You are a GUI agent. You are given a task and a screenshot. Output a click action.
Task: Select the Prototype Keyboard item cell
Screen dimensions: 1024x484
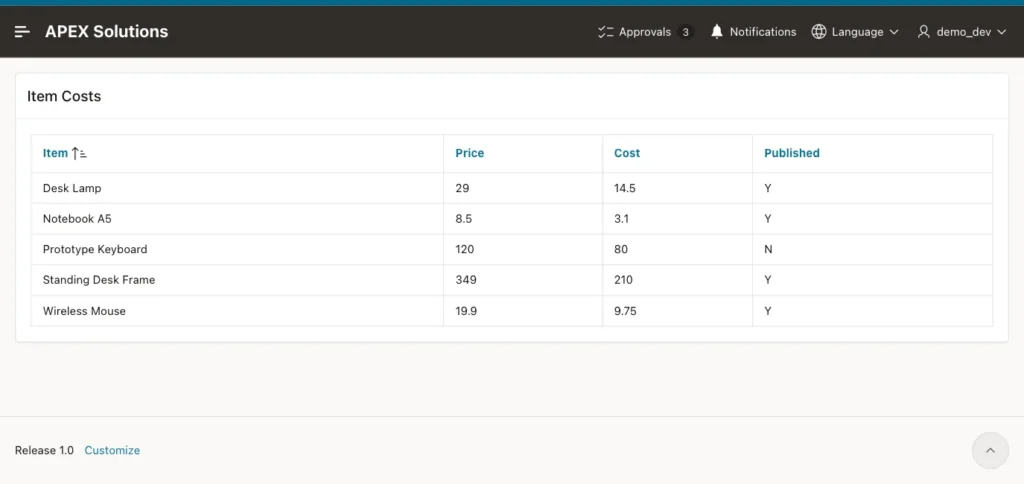tap(238, 249)
